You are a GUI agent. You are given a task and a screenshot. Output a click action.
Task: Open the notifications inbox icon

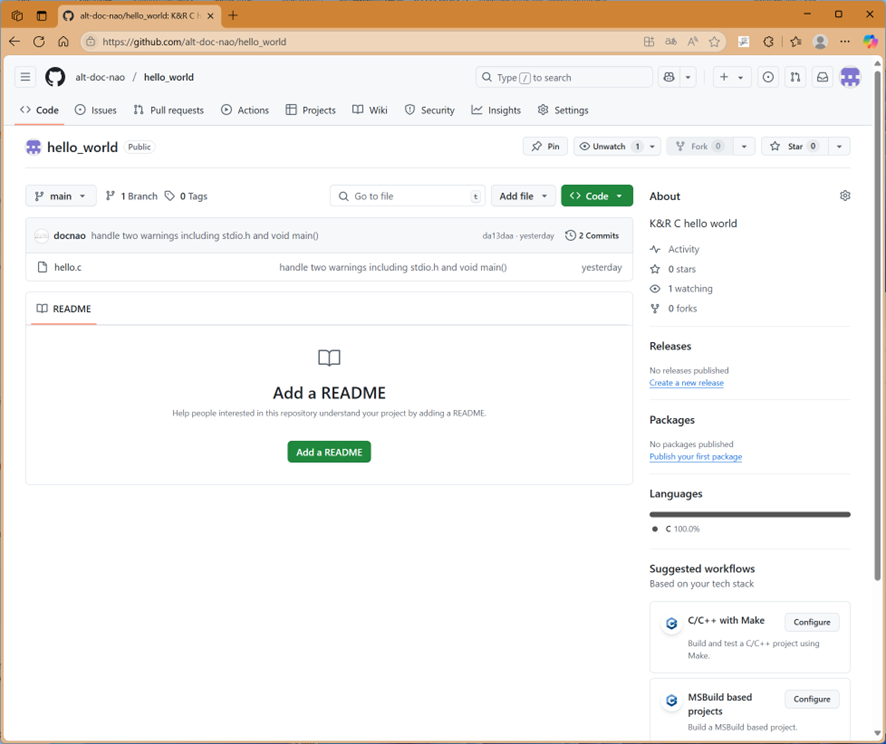[822, 77]
